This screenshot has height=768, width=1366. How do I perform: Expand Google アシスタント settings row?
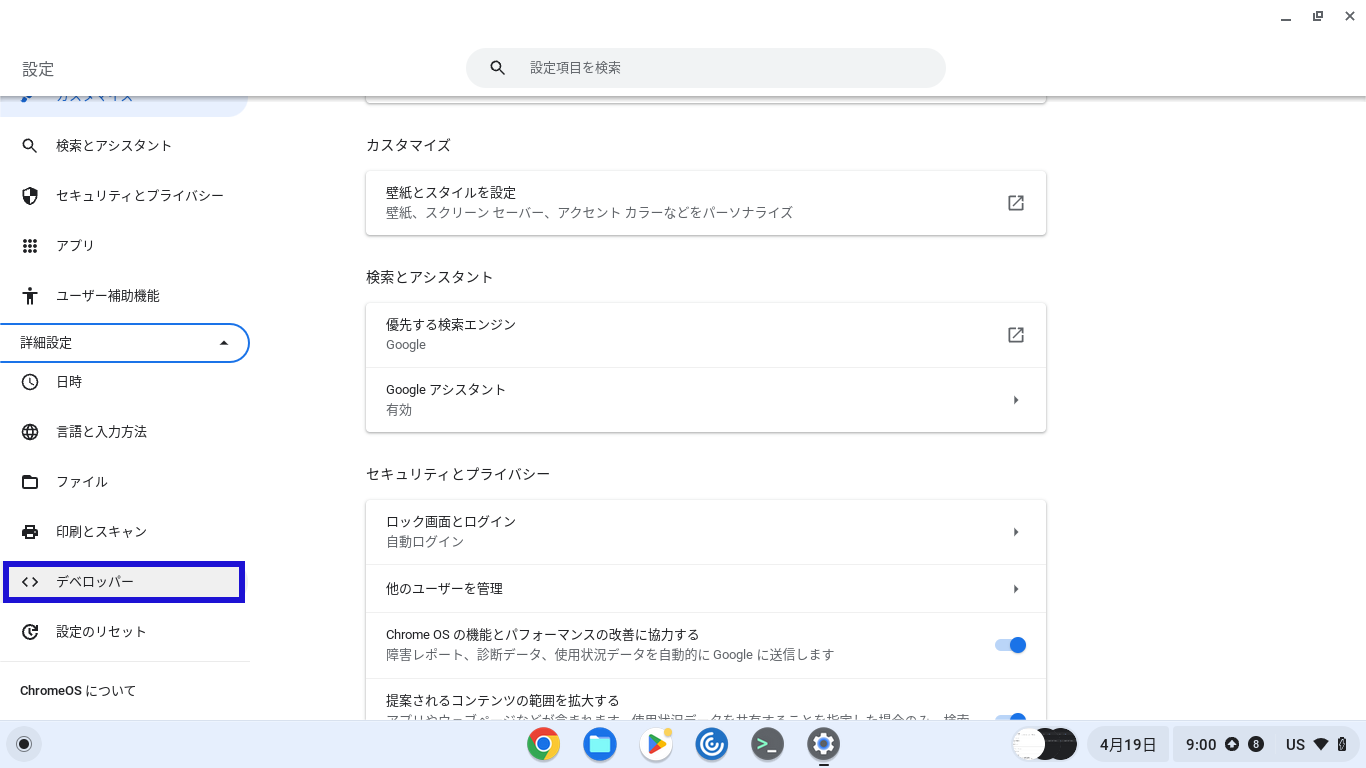1015,400
